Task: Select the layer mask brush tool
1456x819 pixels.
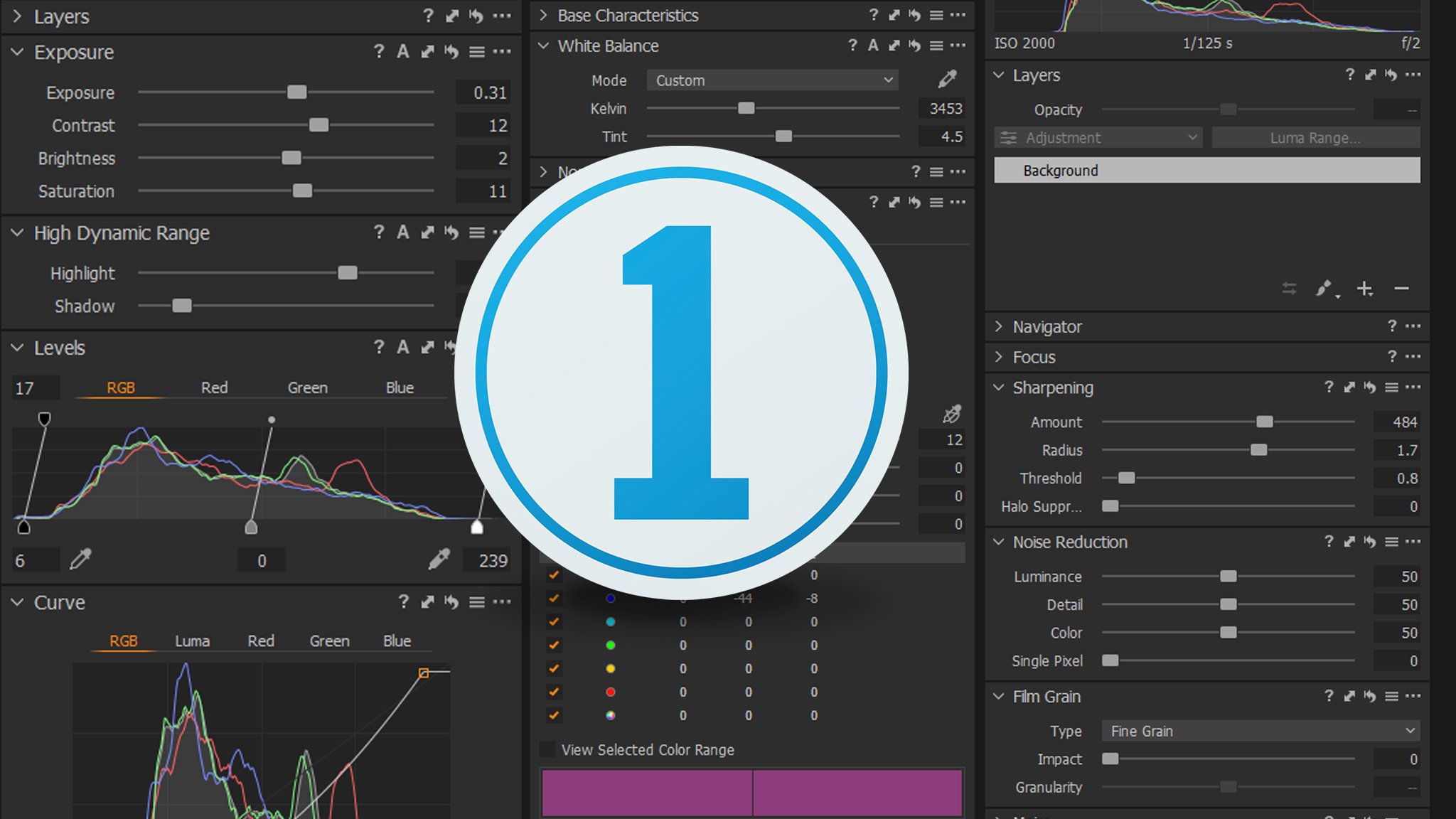Action: 1324,289
